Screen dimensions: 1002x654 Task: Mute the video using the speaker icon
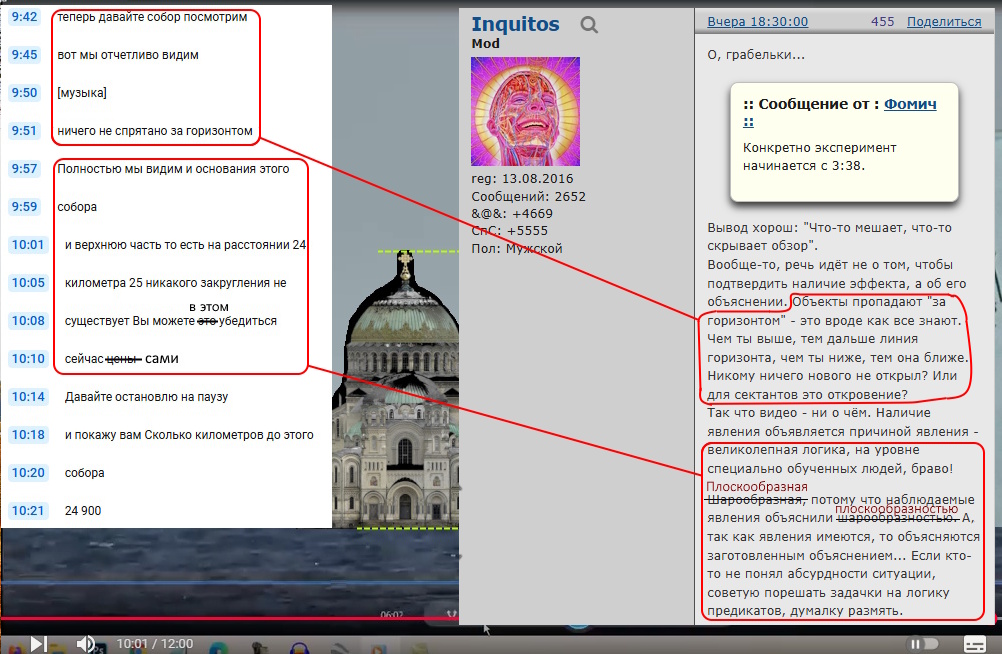click(x=85, y=644)
